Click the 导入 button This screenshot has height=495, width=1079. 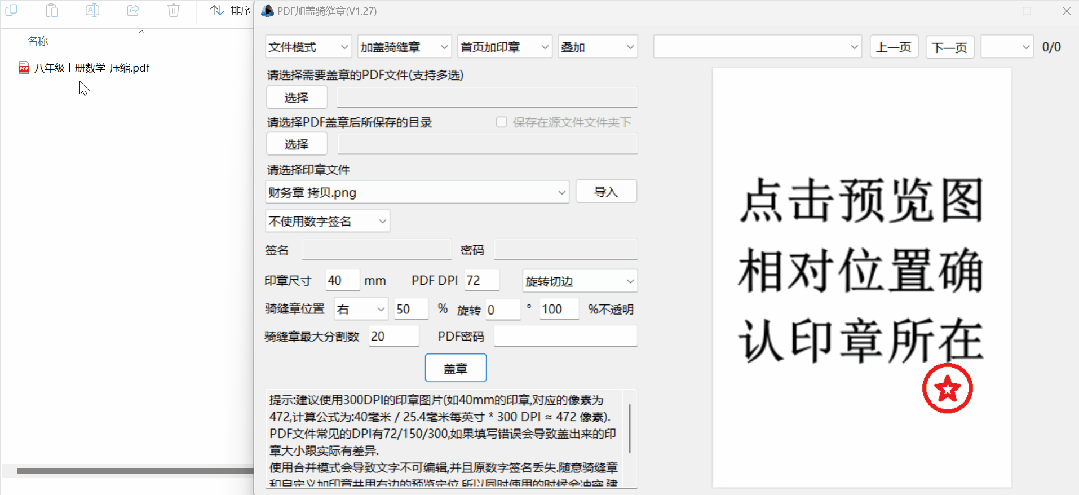tap(606, 192)
